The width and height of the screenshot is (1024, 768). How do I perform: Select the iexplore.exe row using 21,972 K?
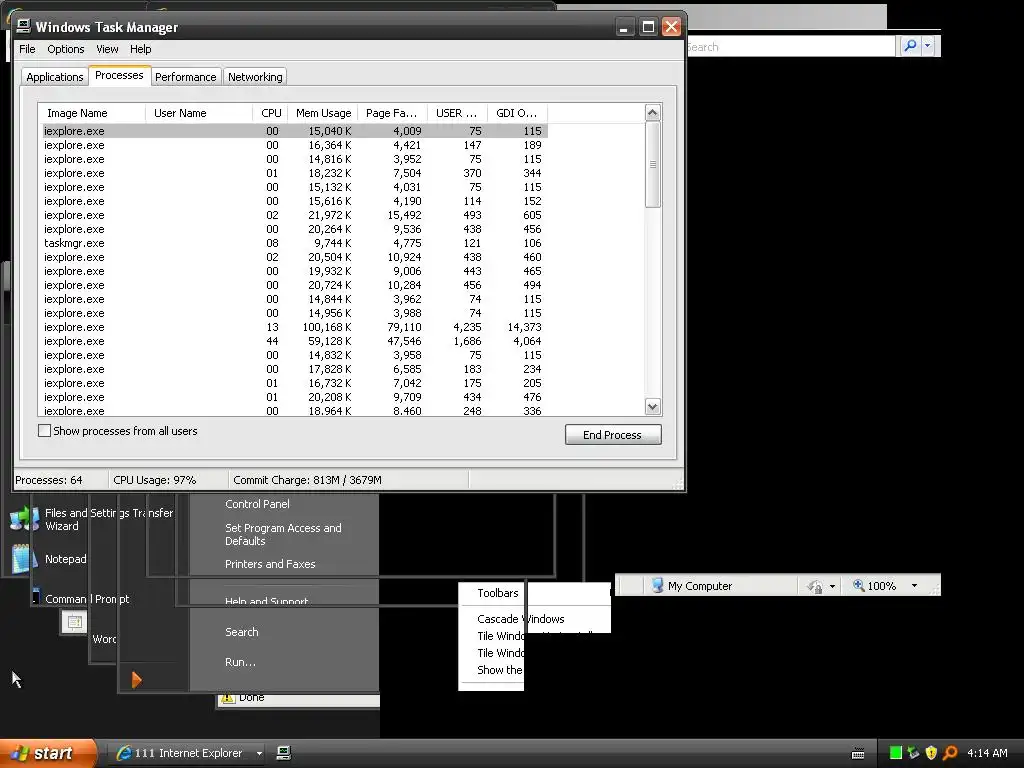295,215
